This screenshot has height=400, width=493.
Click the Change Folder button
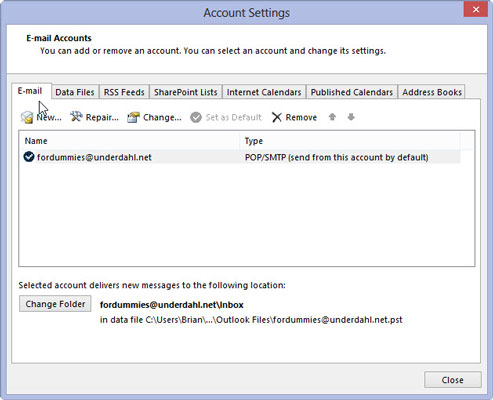pyautogui.click(x=55, y=304)
